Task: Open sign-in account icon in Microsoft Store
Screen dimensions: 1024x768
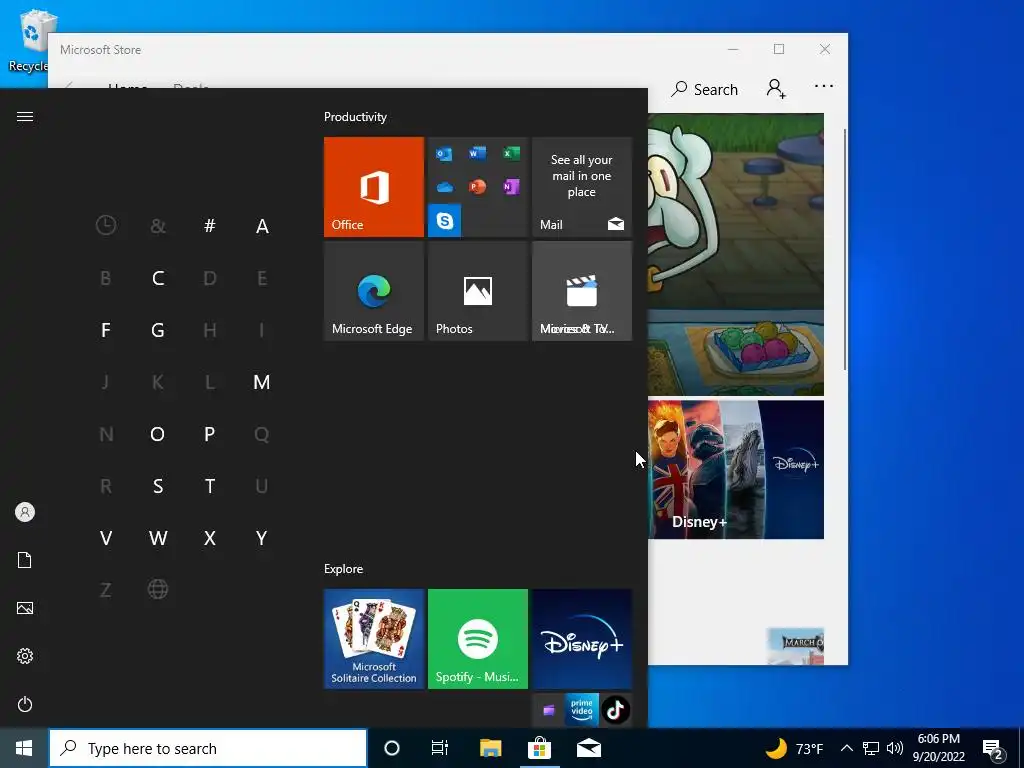Action: tap(776, 88)
